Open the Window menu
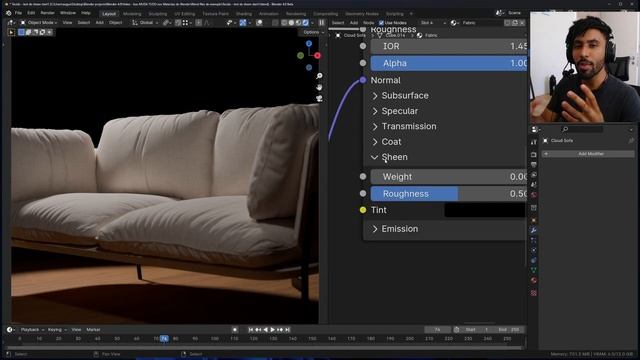Screen dimensions: 640x360 [x=68, y=13]
